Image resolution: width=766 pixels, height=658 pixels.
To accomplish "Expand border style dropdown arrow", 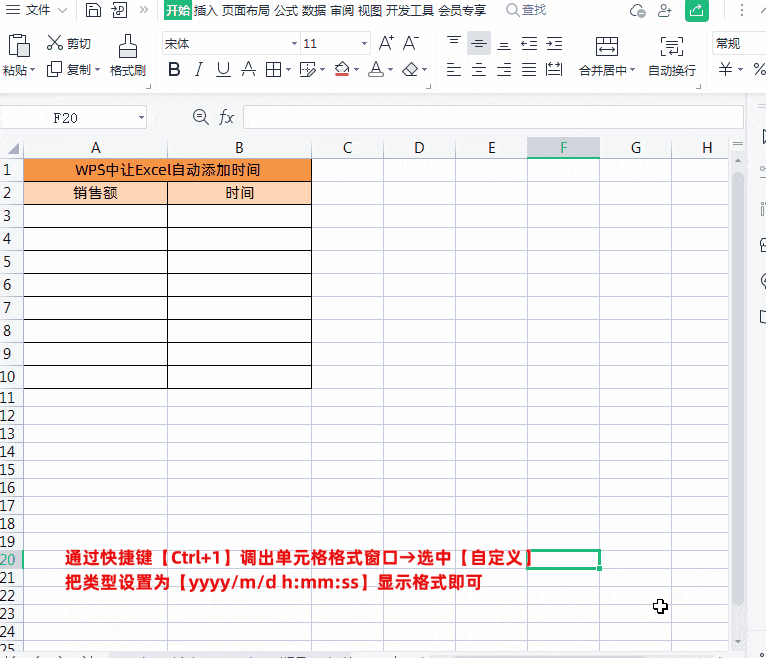I will 288,70.
